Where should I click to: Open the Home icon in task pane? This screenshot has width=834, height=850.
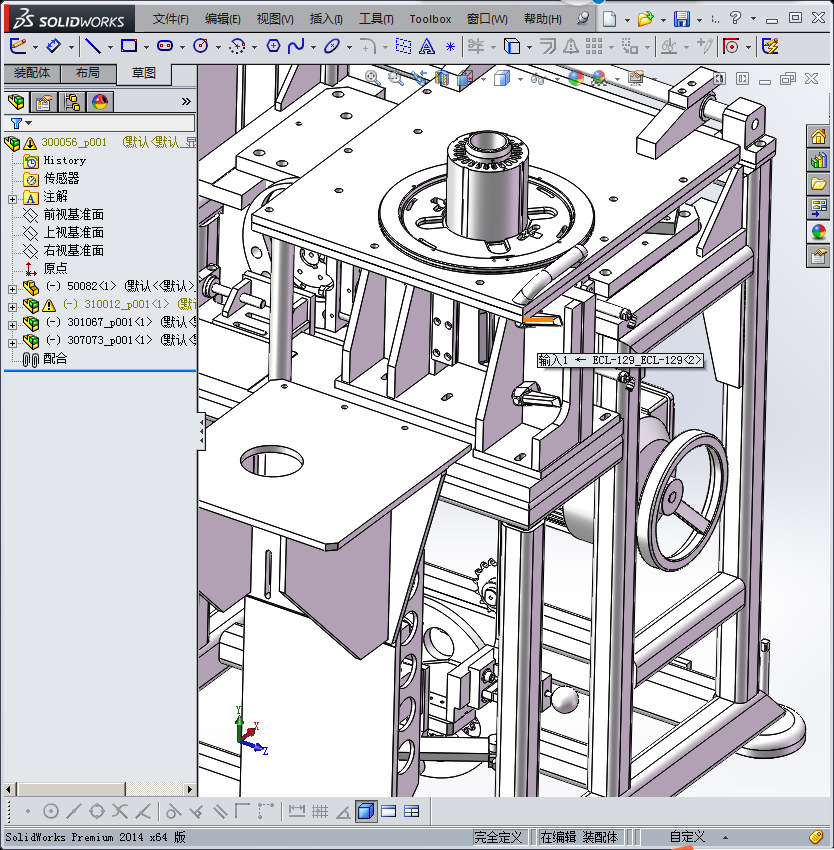pyautogui.click(x=819, y=137)
